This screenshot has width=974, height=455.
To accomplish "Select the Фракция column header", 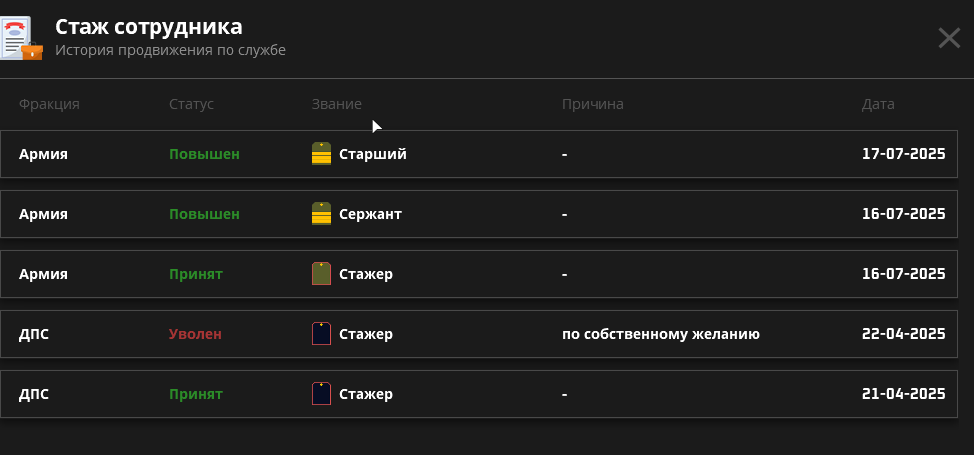I will pyautogui.click(x=49, y=104).
